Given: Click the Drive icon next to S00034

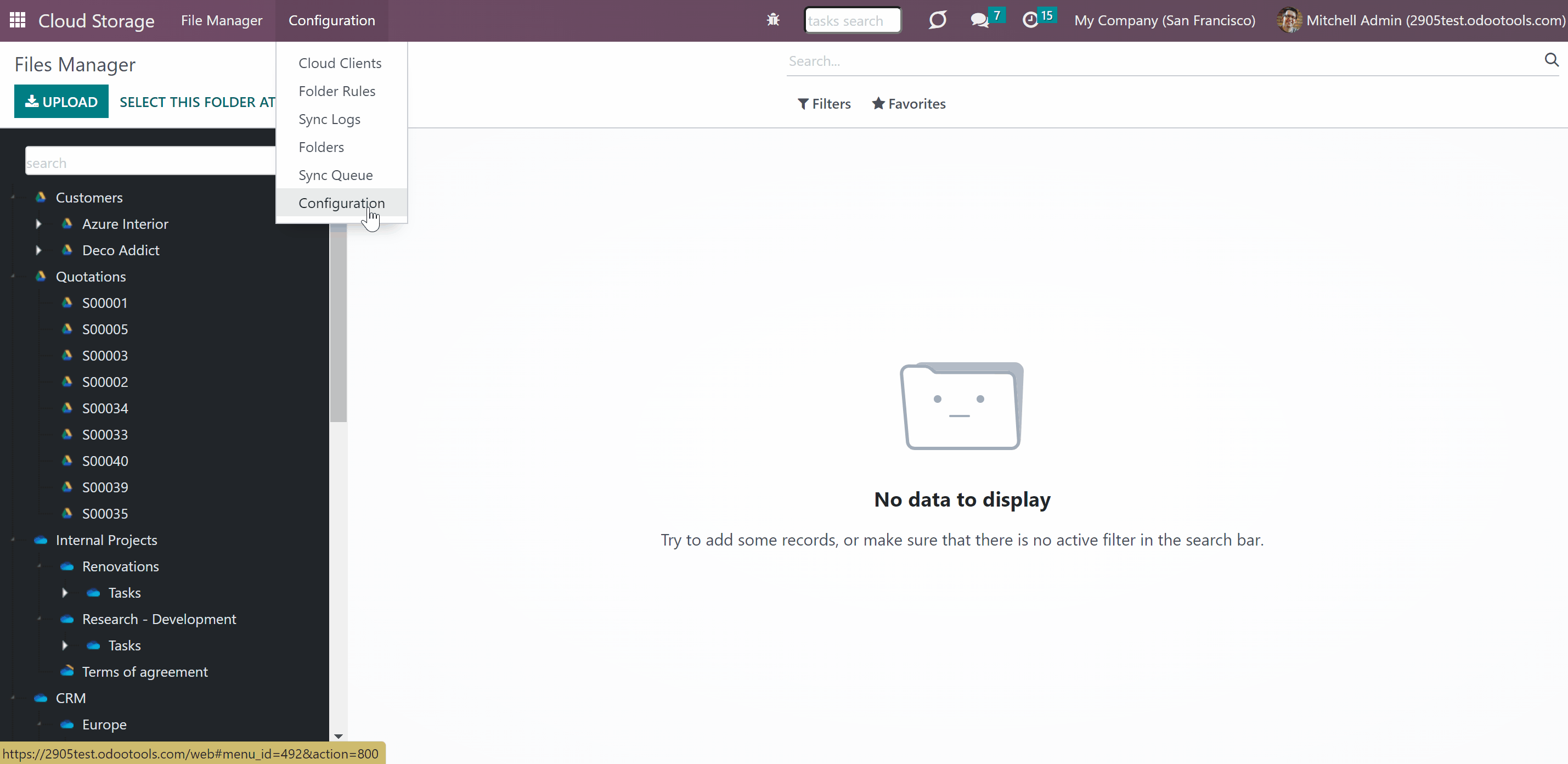Looking at the screenshot, I should [x=67, y=407].
